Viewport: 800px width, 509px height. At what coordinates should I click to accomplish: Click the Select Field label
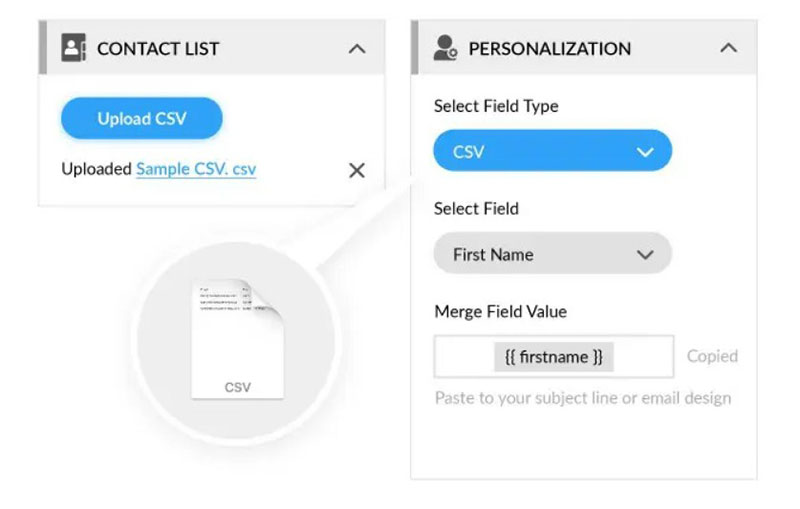pos(476,209)
